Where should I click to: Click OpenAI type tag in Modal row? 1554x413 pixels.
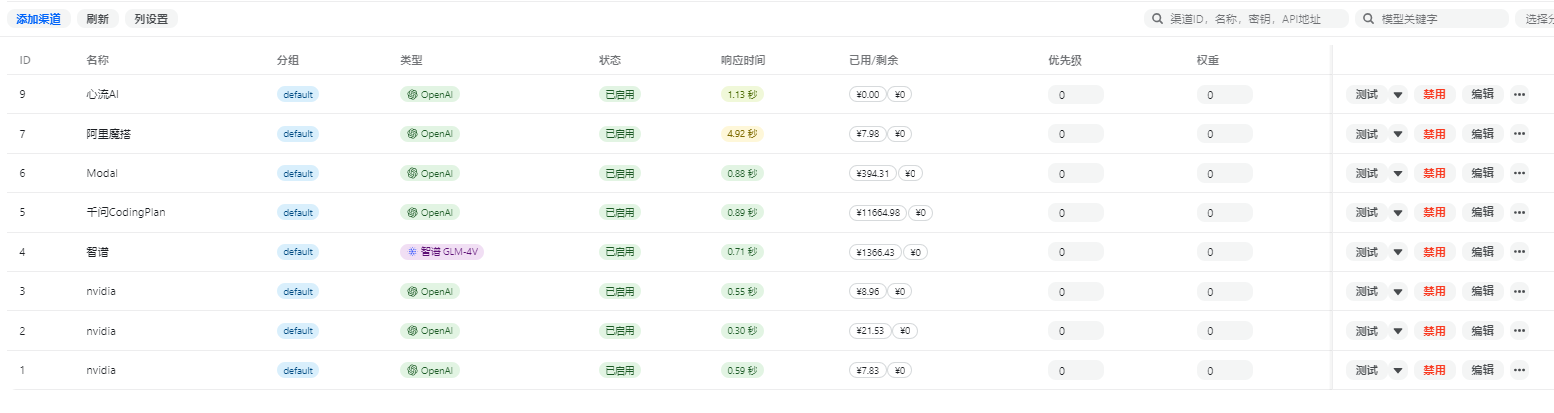pyautogui.click(x=430, y=173)
